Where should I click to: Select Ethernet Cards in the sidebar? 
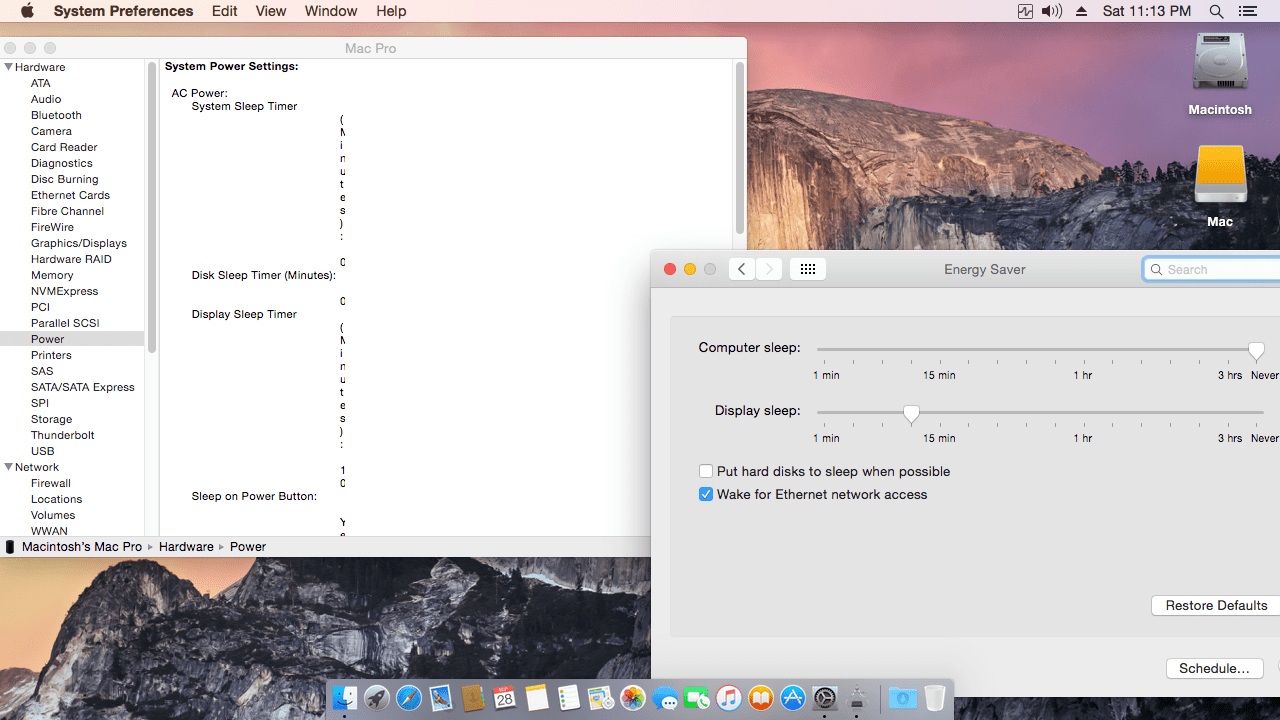pyautogui.click(x=70, y=195)
